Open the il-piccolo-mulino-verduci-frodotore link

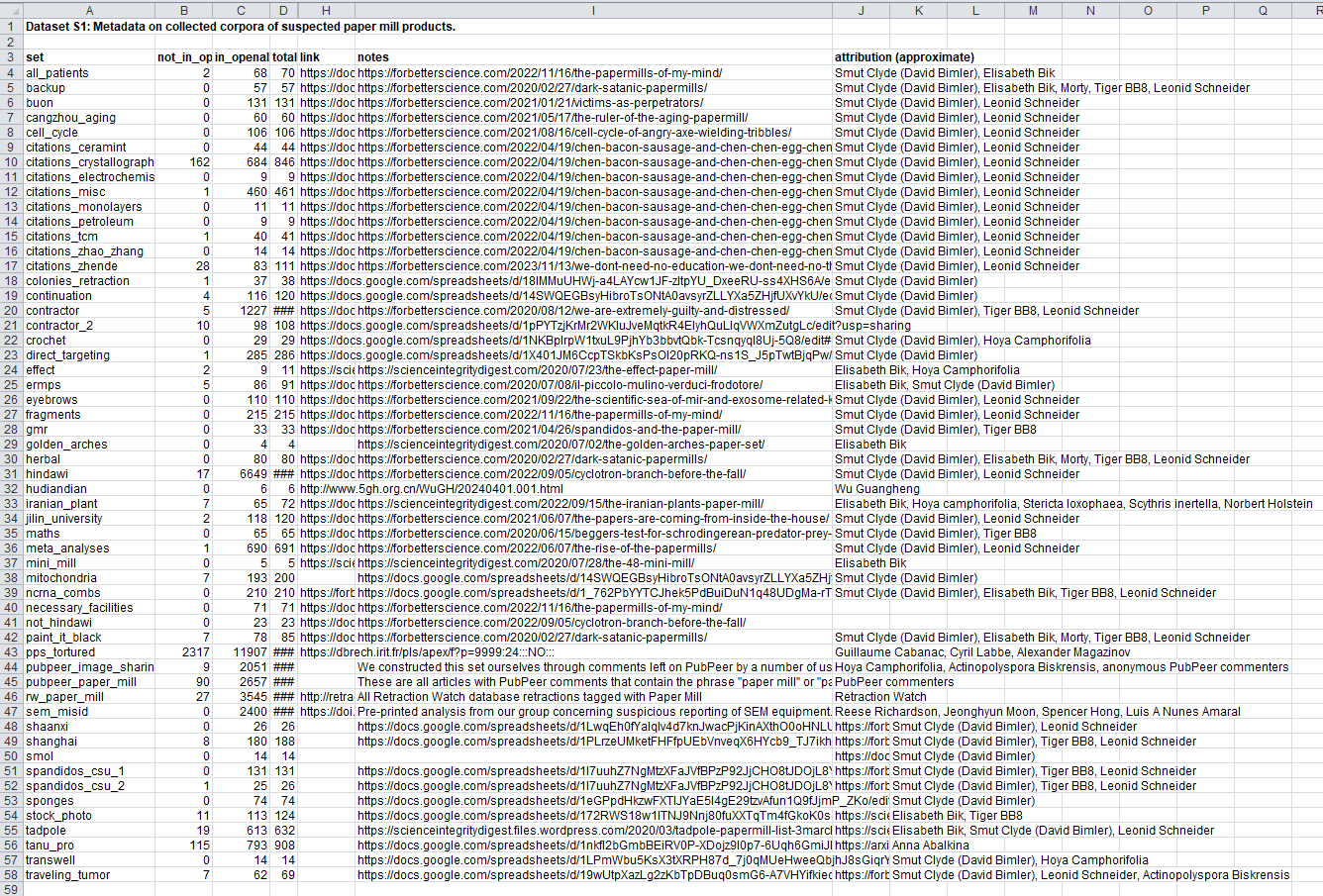pos(560,385)
